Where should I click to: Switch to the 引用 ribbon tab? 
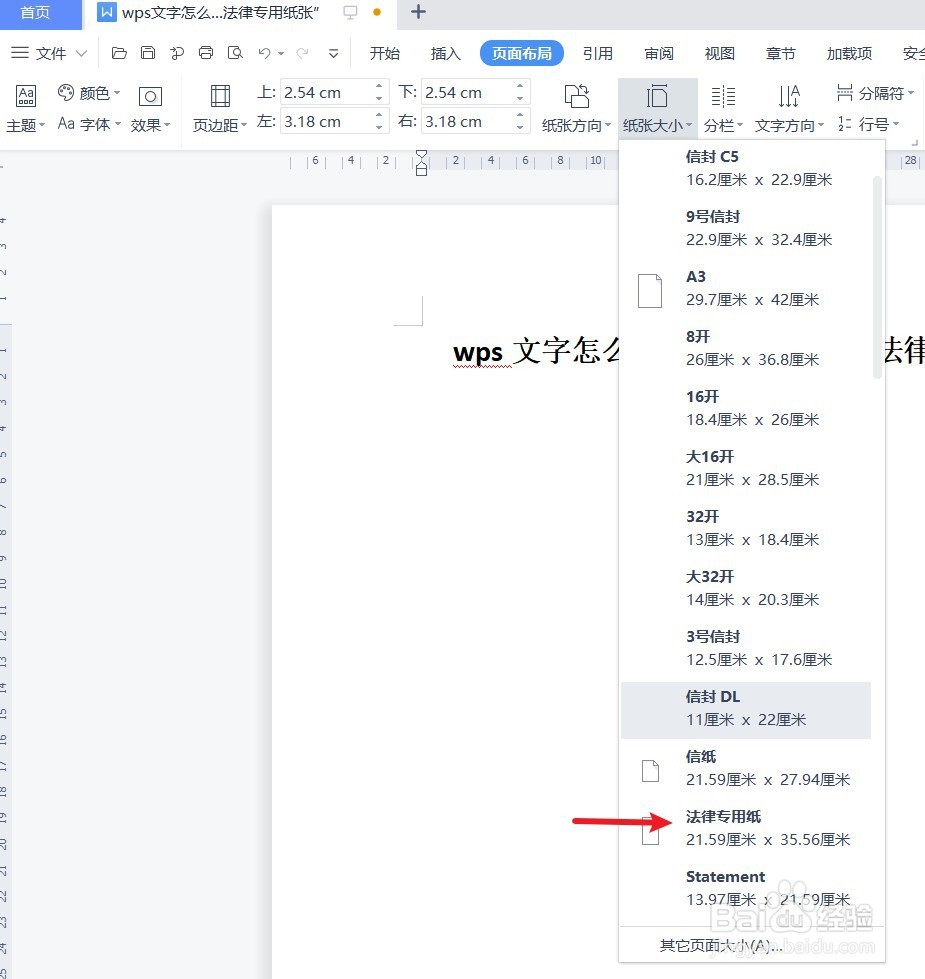597,54
